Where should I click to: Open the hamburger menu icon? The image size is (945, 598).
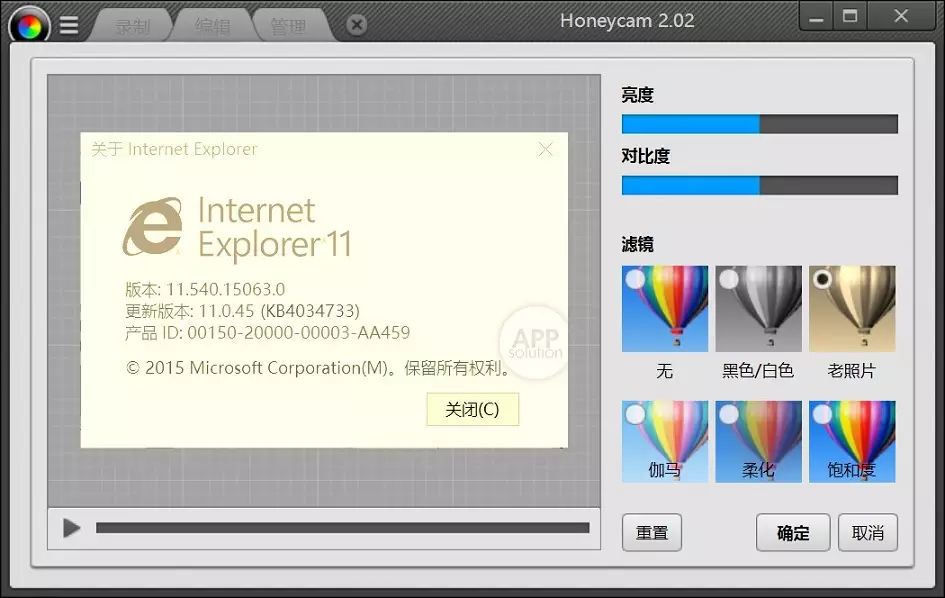[x=69, y=25]
